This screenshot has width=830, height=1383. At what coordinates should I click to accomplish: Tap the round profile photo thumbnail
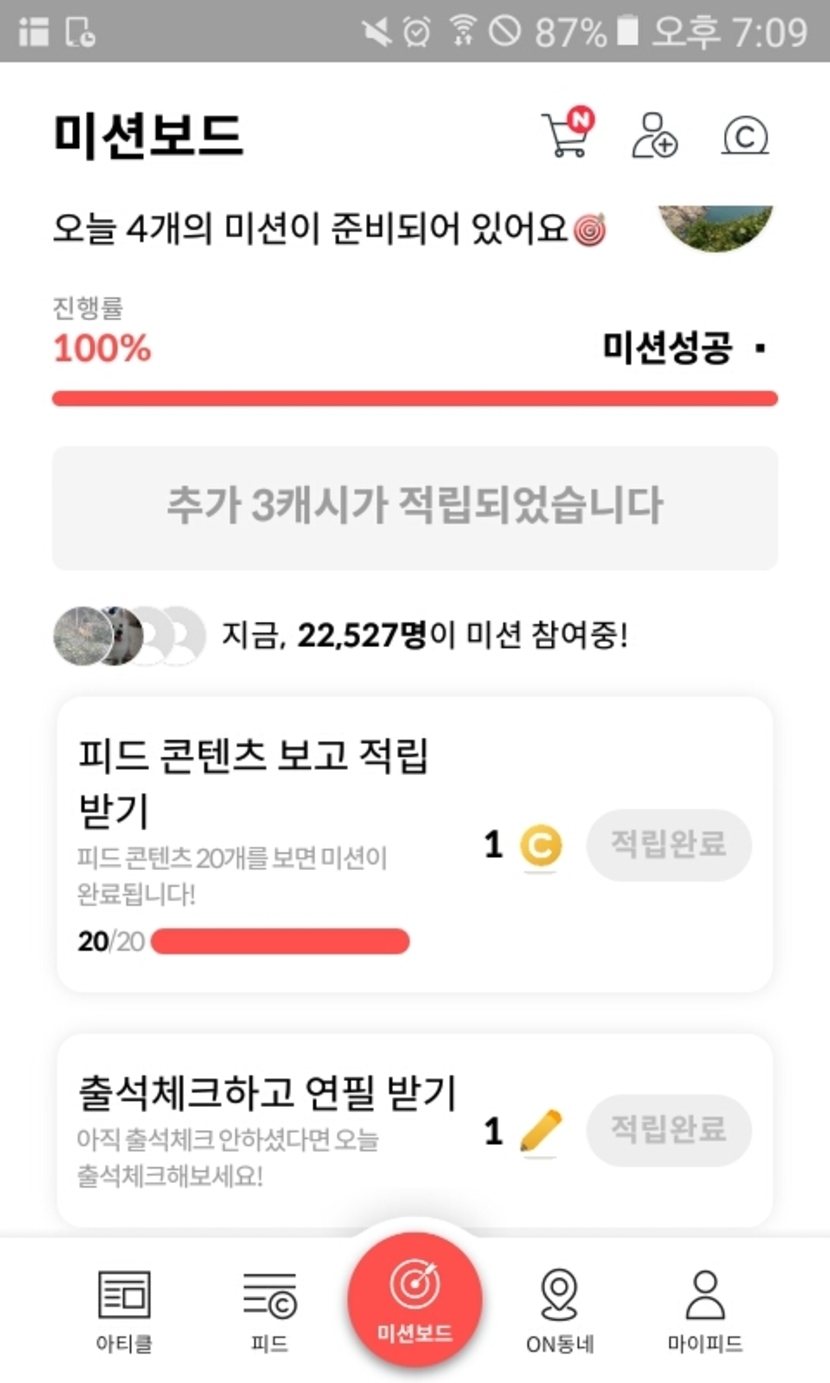tap(716, 227)
